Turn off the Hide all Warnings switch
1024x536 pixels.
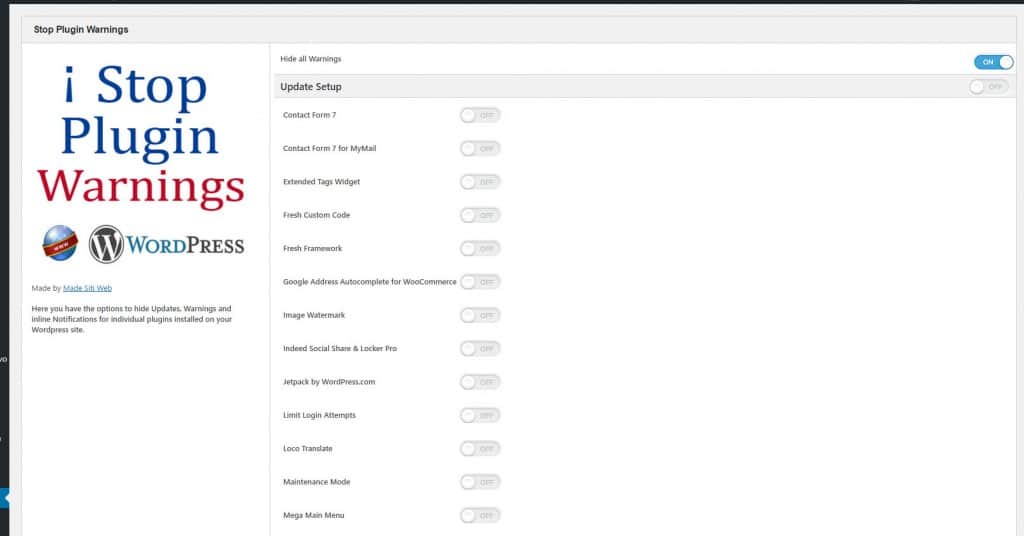point(993,62)
